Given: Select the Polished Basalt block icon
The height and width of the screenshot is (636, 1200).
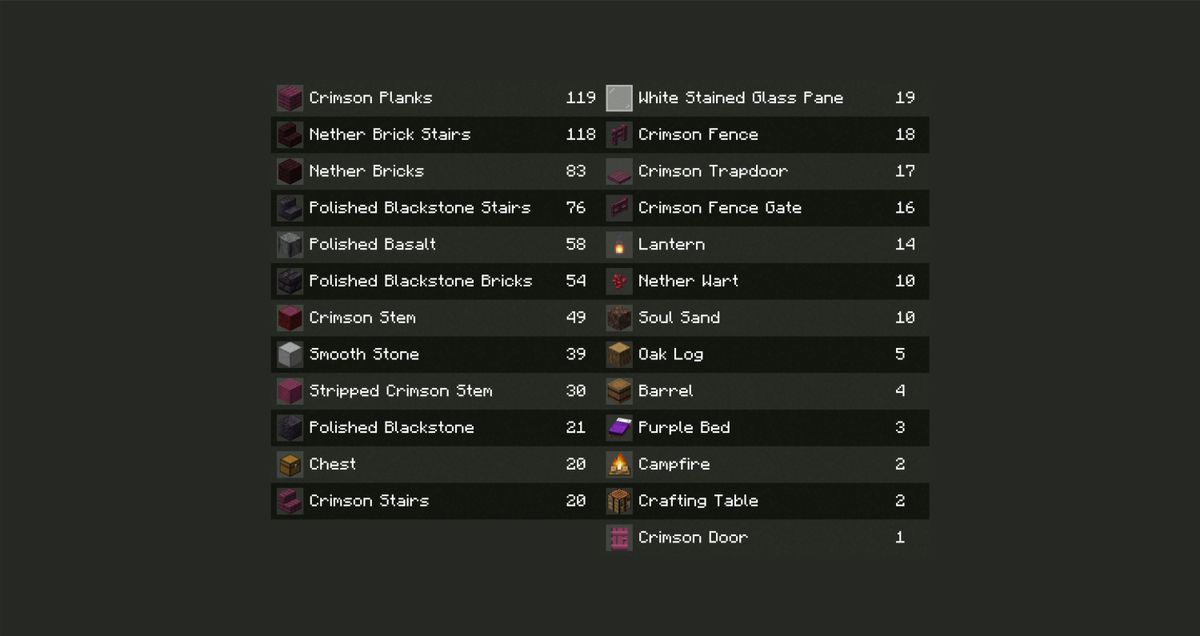Looking at the screenshot, I should 290,245.
